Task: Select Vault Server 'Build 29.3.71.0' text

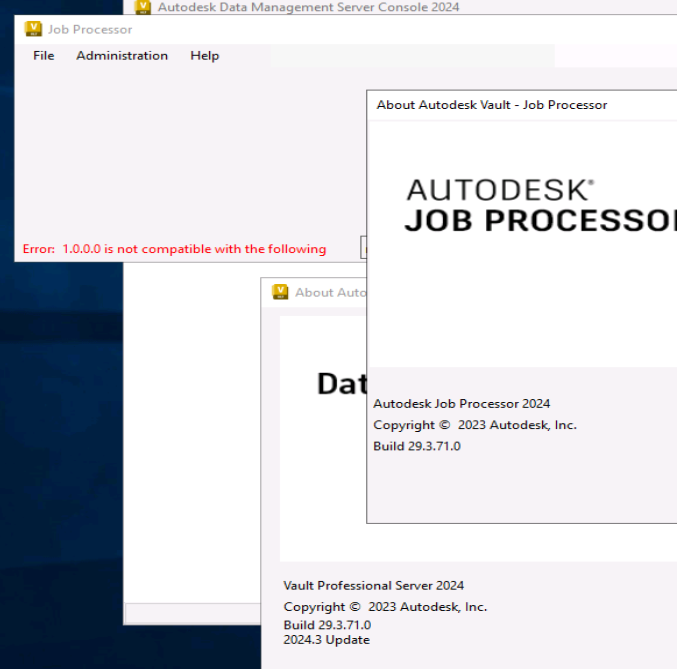Action: (327, 625)
